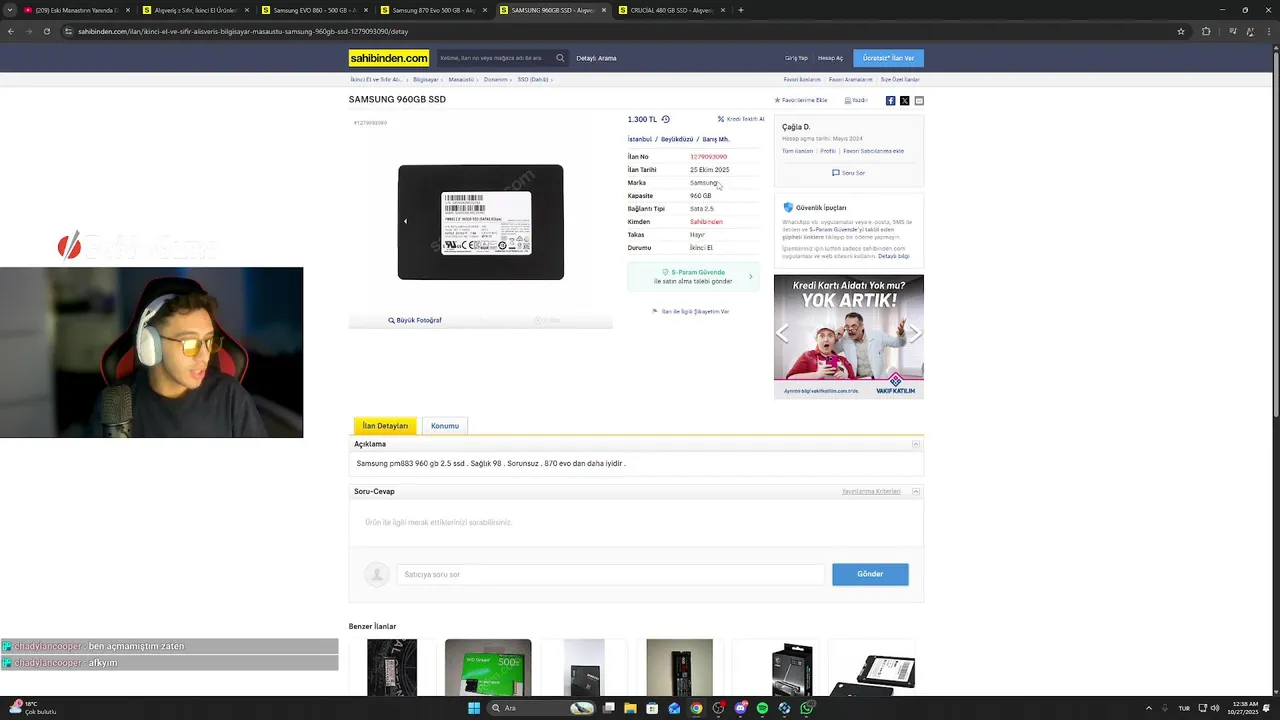
Task: Open Task View from taskbar
Action: tap(608, 708)
